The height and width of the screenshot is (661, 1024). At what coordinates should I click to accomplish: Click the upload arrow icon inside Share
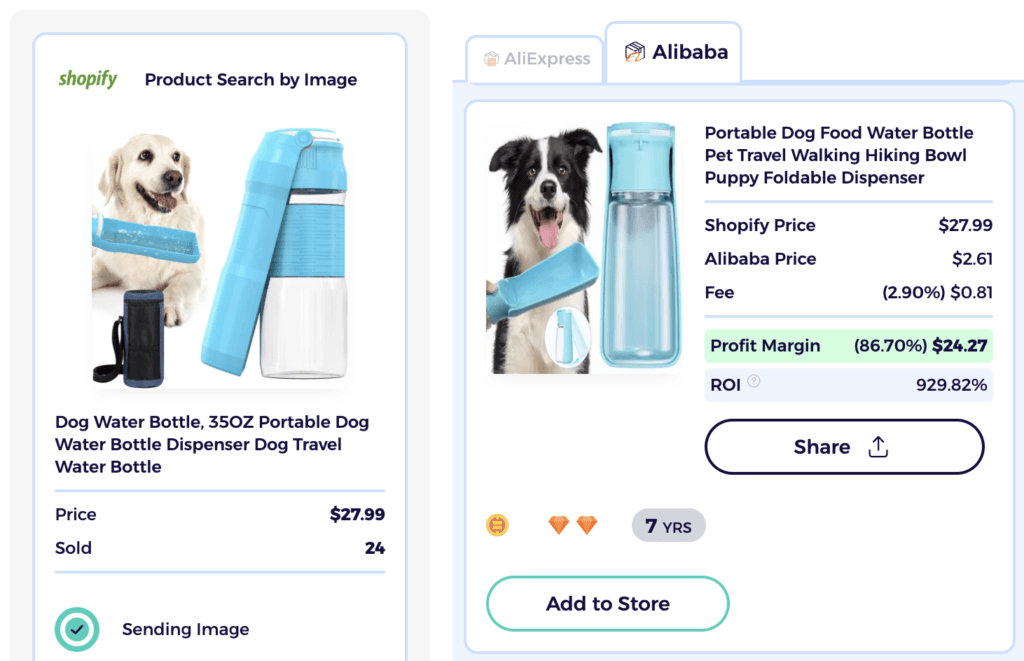point(877,446)
